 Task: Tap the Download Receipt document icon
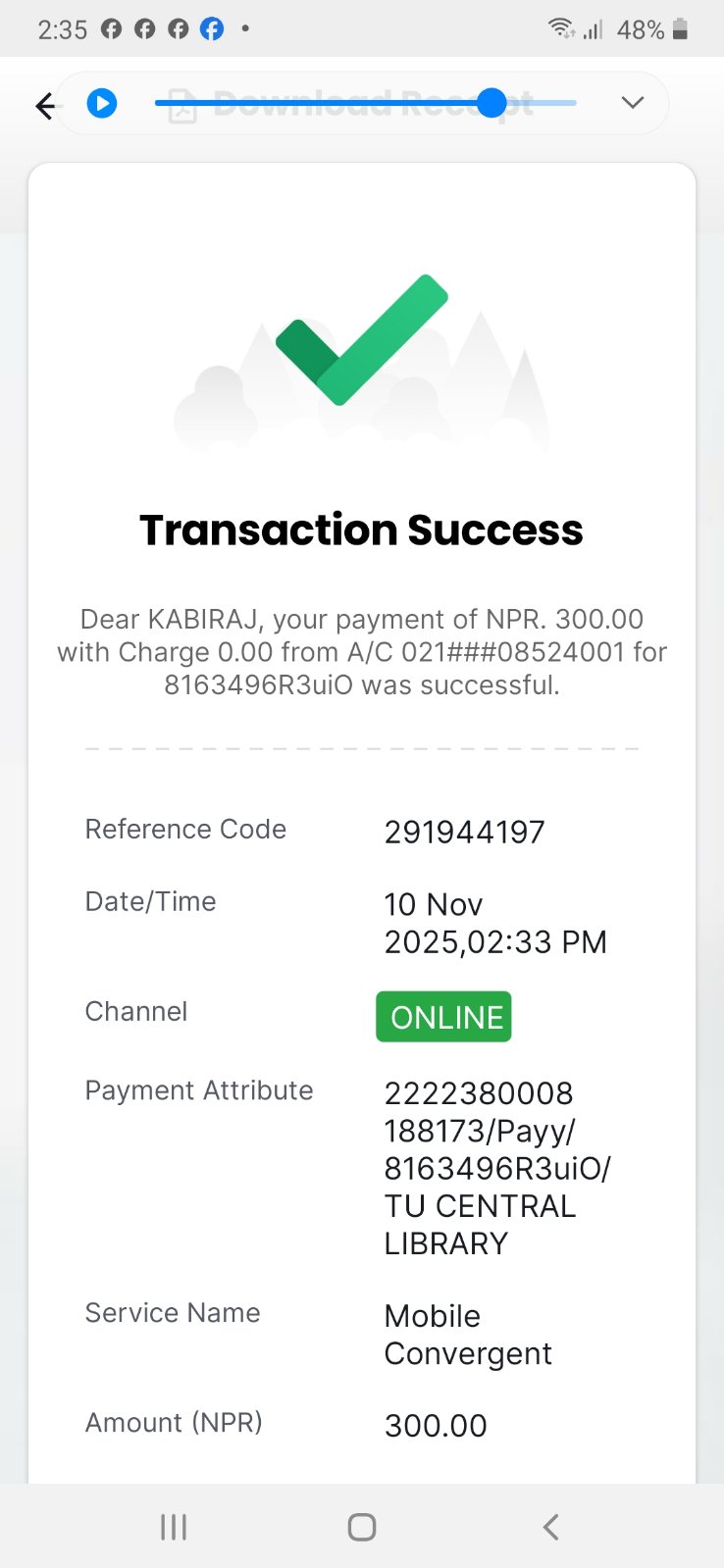182,106
